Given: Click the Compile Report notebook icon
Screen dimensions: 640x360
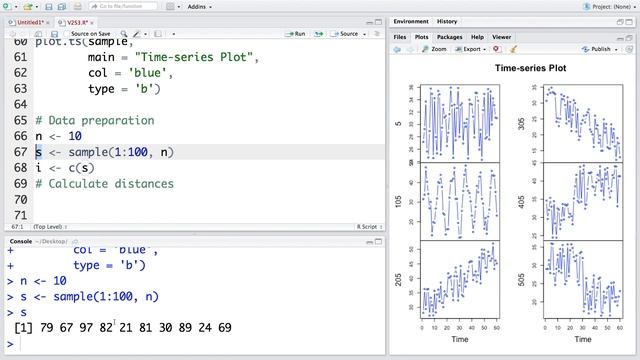Looking at the screenshot, I should (x=158, y=34).
